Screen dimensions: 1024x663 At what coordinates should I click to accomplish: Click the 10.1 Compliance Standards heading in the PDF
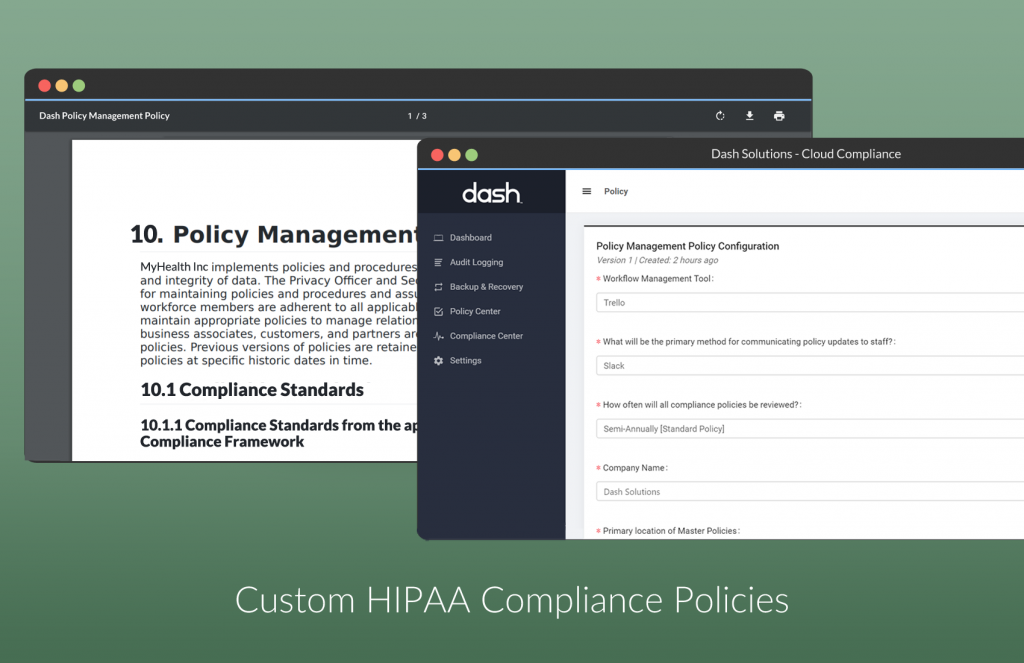252,390
